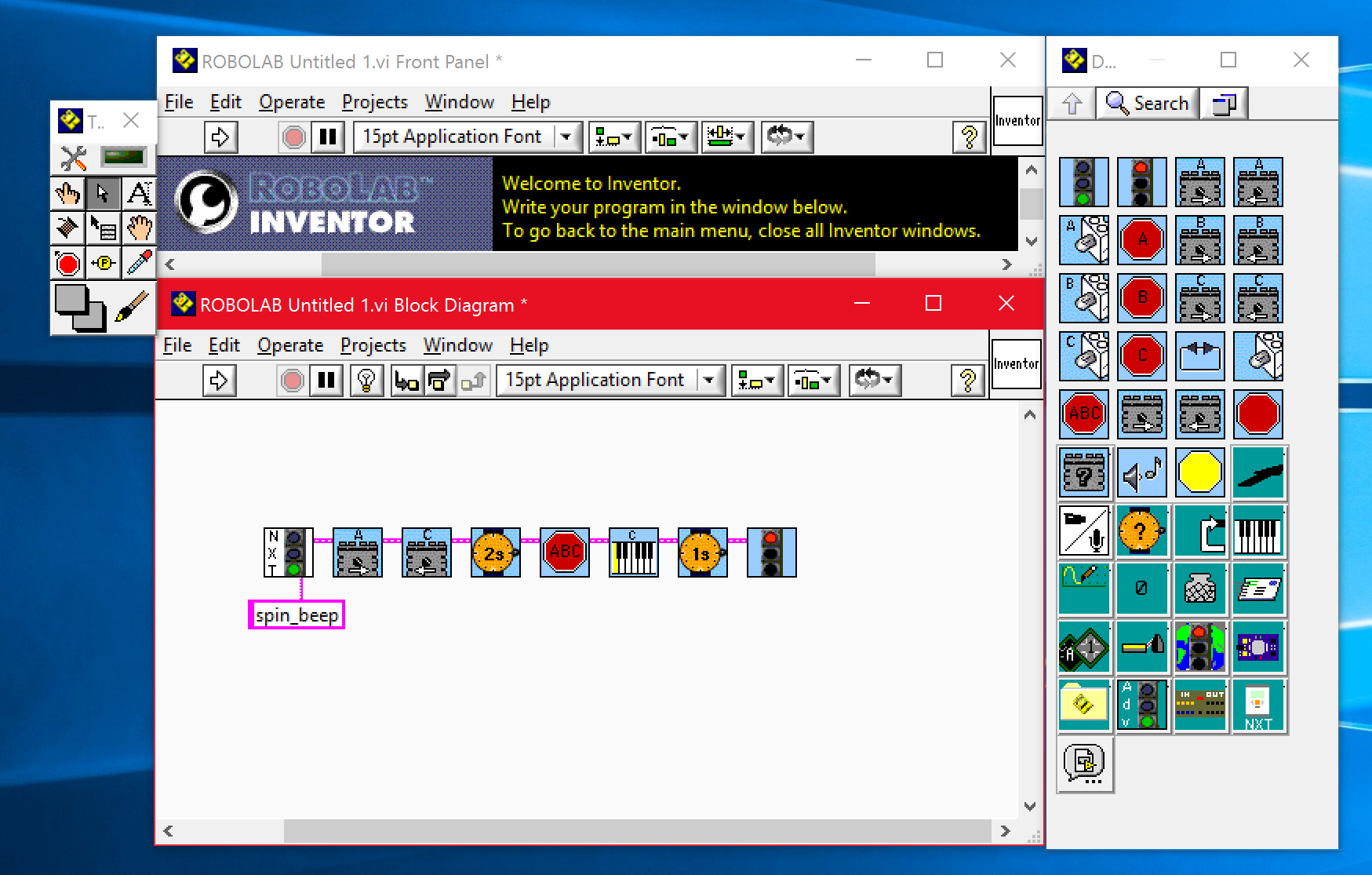The image size is (1372, 875).
Task: Abort execution in Block Diagram toolbar
Action: click(x=292, y=381)
